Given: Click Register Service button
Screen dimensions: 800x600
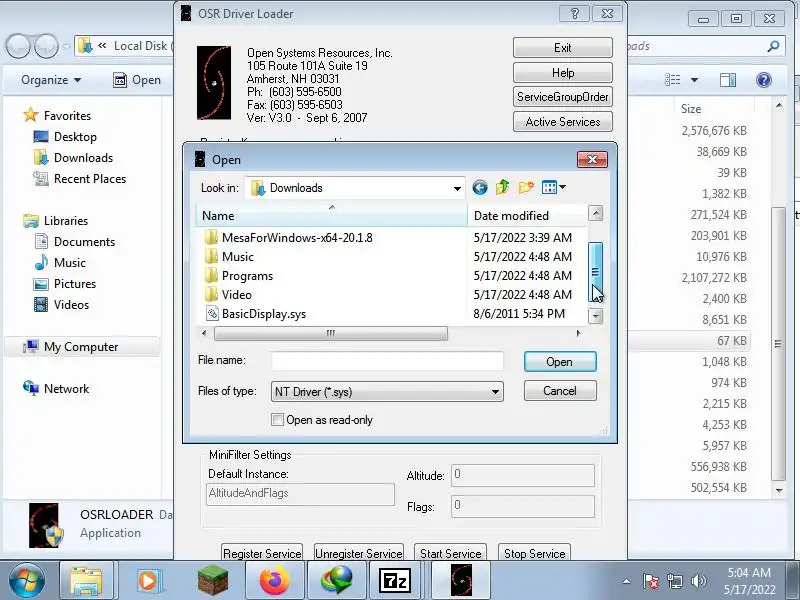Looking at the screenshot, I should coord(262,553).
